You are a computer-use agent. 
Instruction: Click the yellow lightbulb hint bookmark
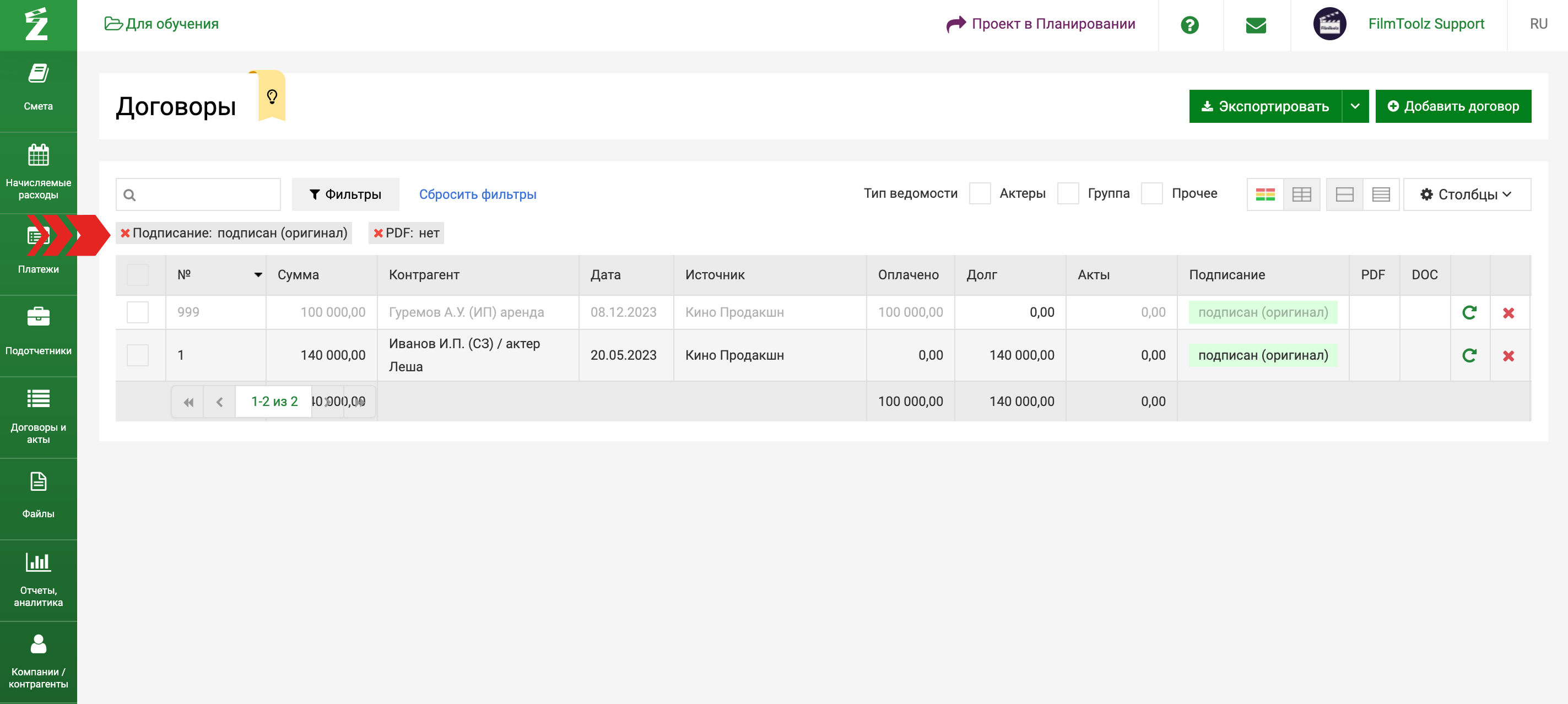(x=272, y=97)
